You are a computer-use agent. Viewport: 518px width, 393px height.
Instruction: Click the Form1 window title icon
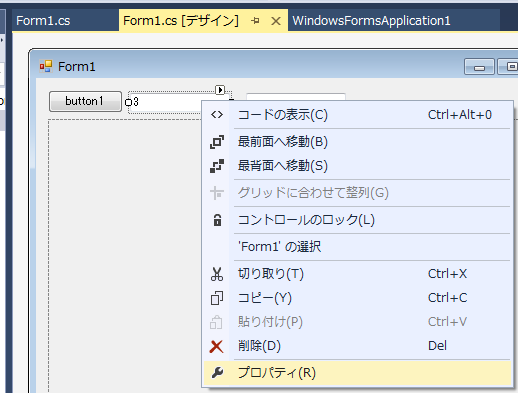(x=46, y=66)
